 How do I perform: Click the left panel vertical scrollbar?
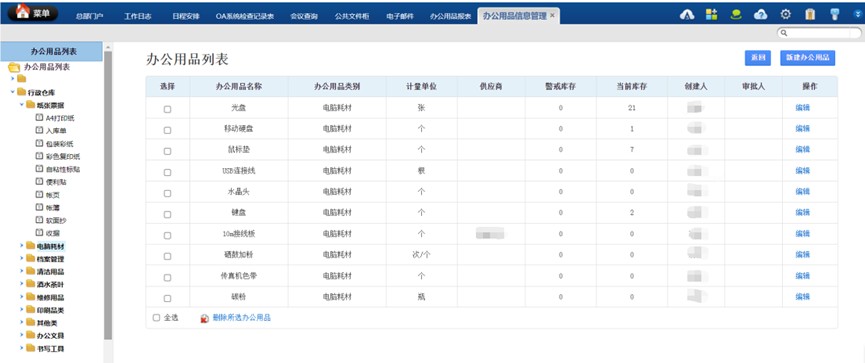tap(108, 196)
